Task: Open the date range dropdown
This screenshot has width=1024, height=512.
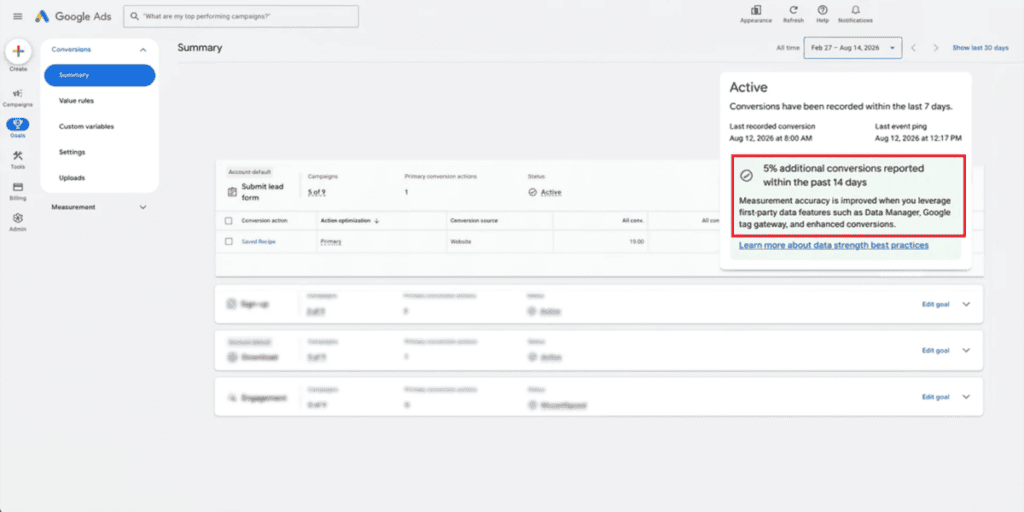Action: click(x=853, y=48)
